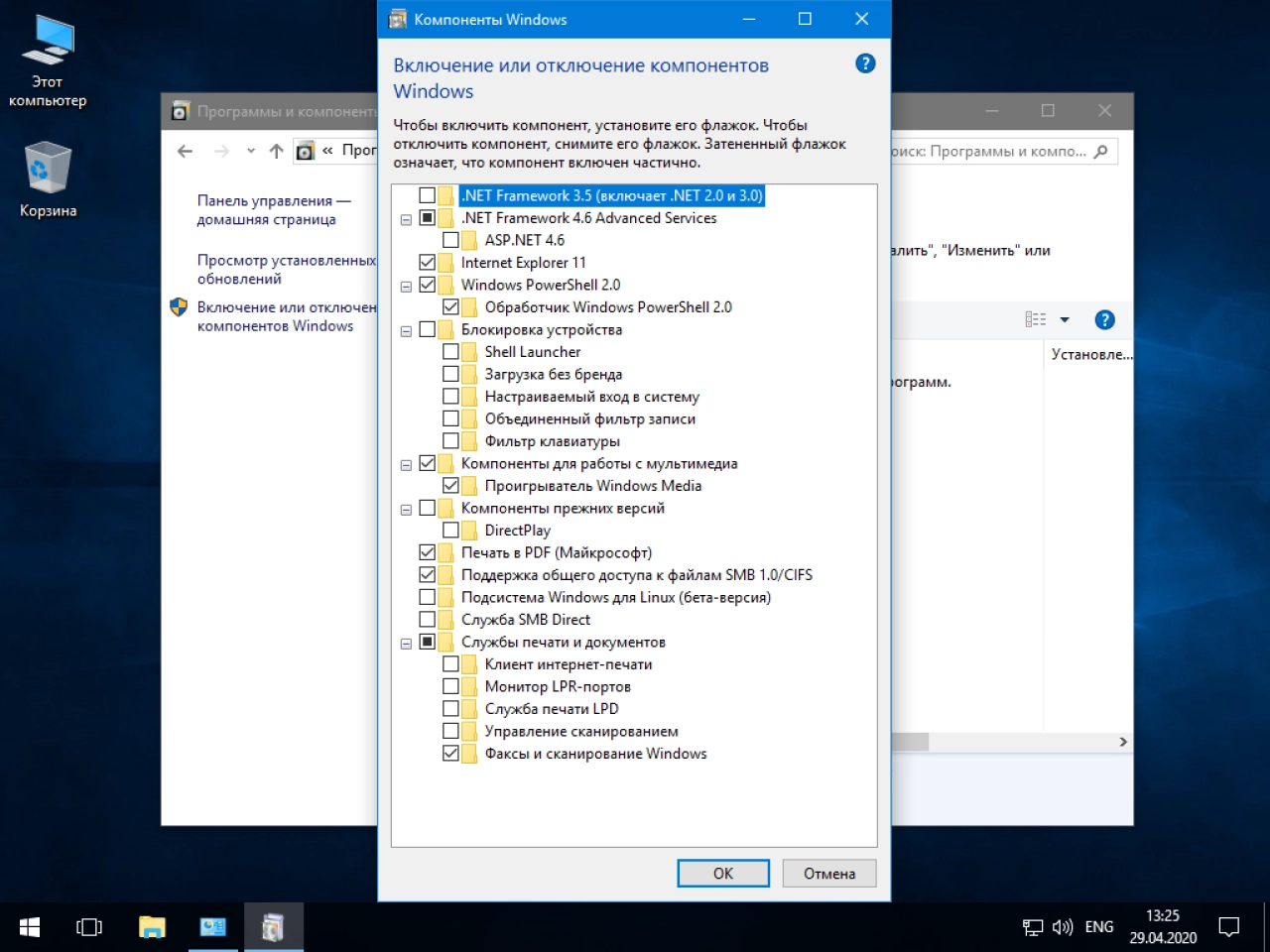1270x952 pixels.
Task: Go up one level in Программы и компоненты window
Action: click(276, 151)
